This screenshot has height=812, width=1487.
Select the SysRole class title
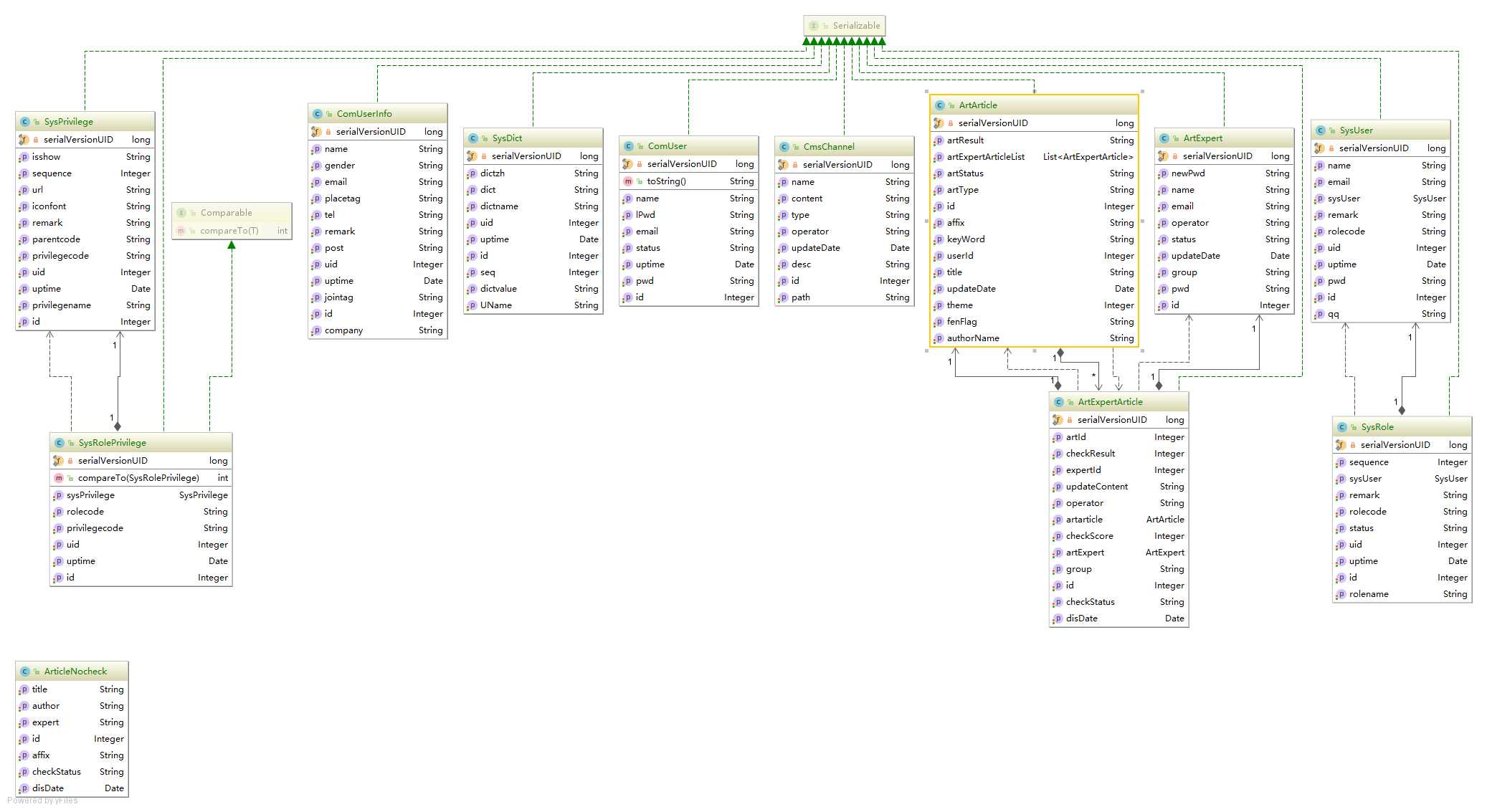coord(1377,427)
